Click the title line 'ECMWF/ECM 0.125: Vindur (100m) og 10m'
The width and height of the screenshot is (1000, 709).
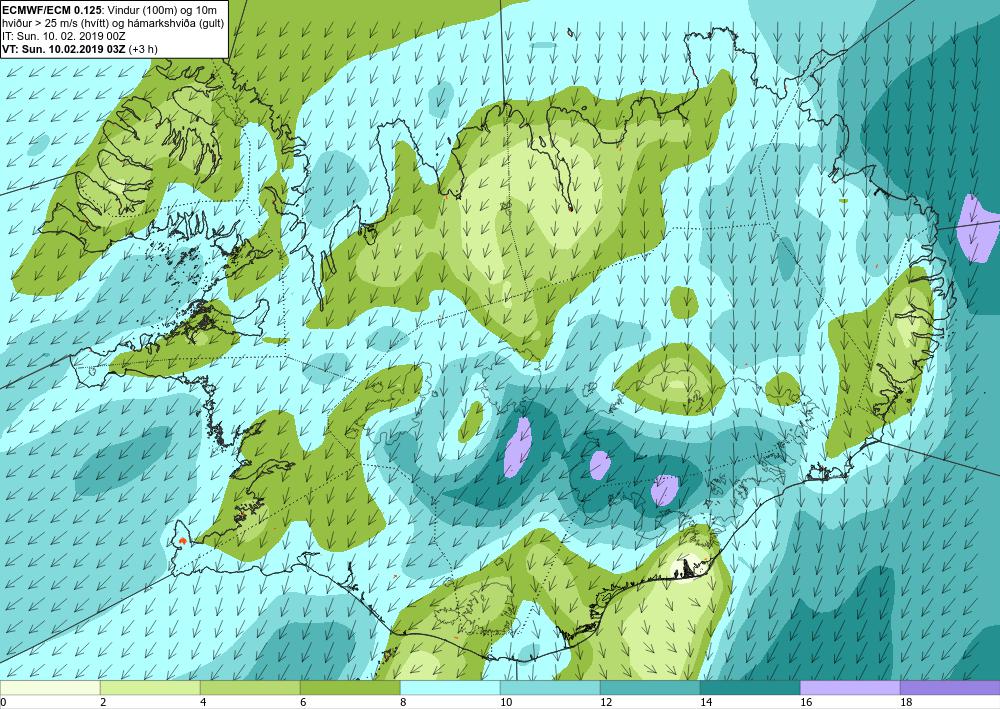(109, 10)
